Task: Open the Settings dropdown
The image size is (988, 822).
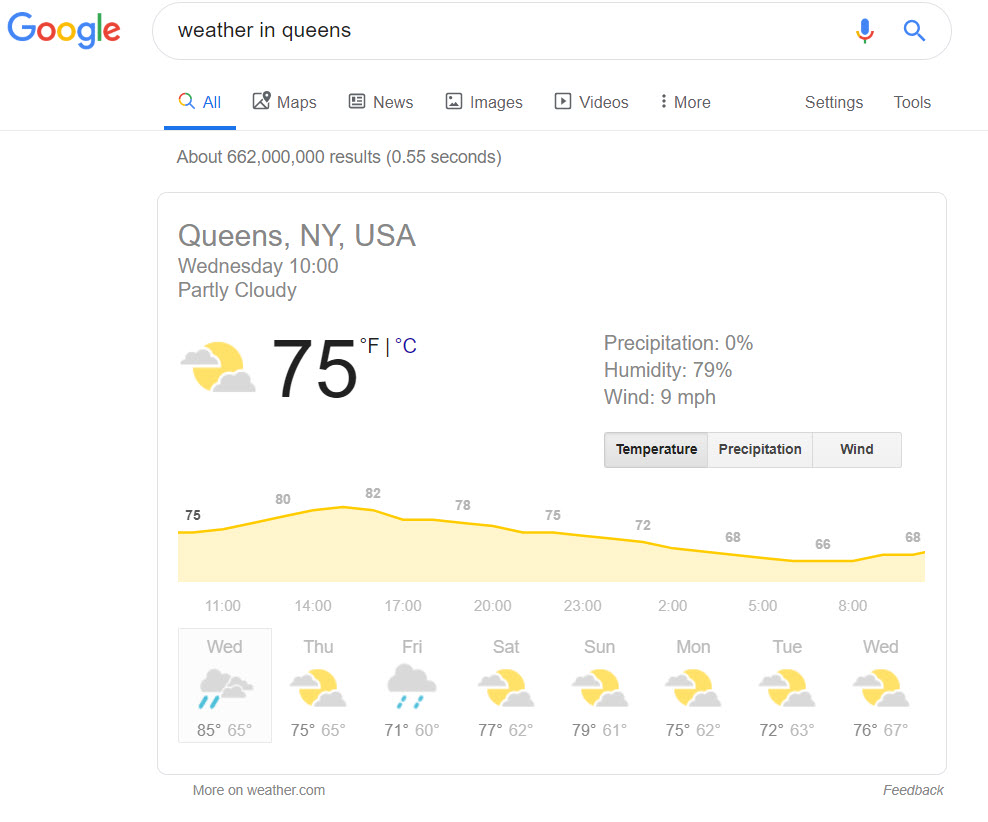Action: coord(833,102)
